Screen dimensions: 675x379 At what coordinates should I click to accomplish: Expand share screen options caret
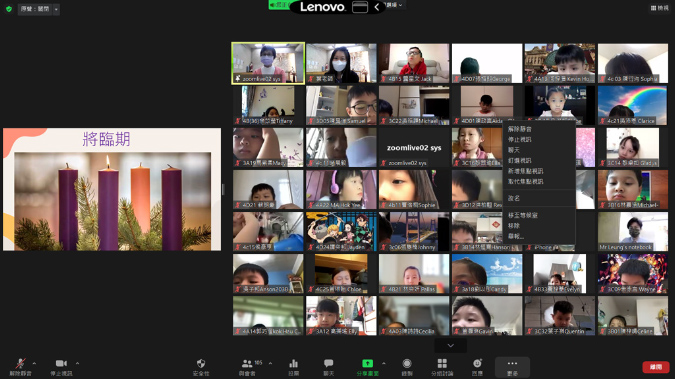point(384,363)
